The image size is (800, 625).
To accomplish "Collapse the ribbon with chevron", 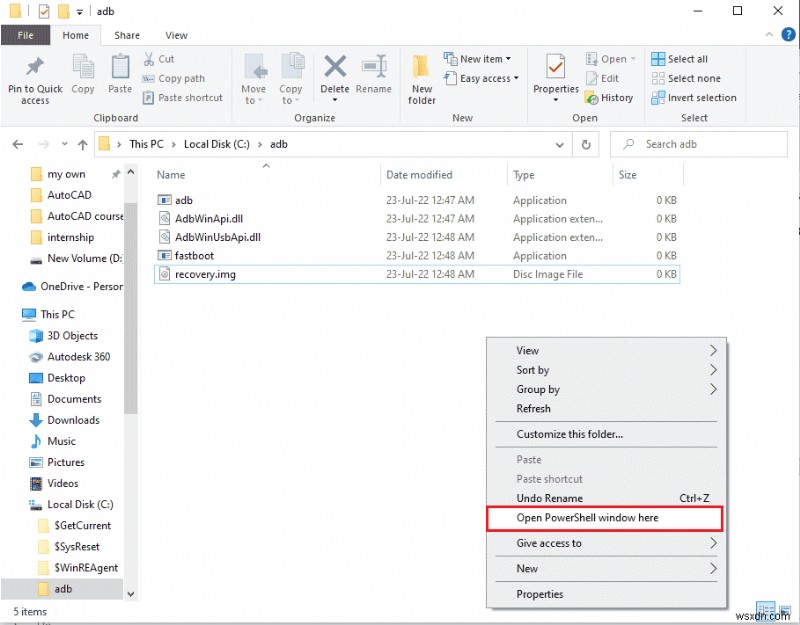I will click(x=769, y=35).
